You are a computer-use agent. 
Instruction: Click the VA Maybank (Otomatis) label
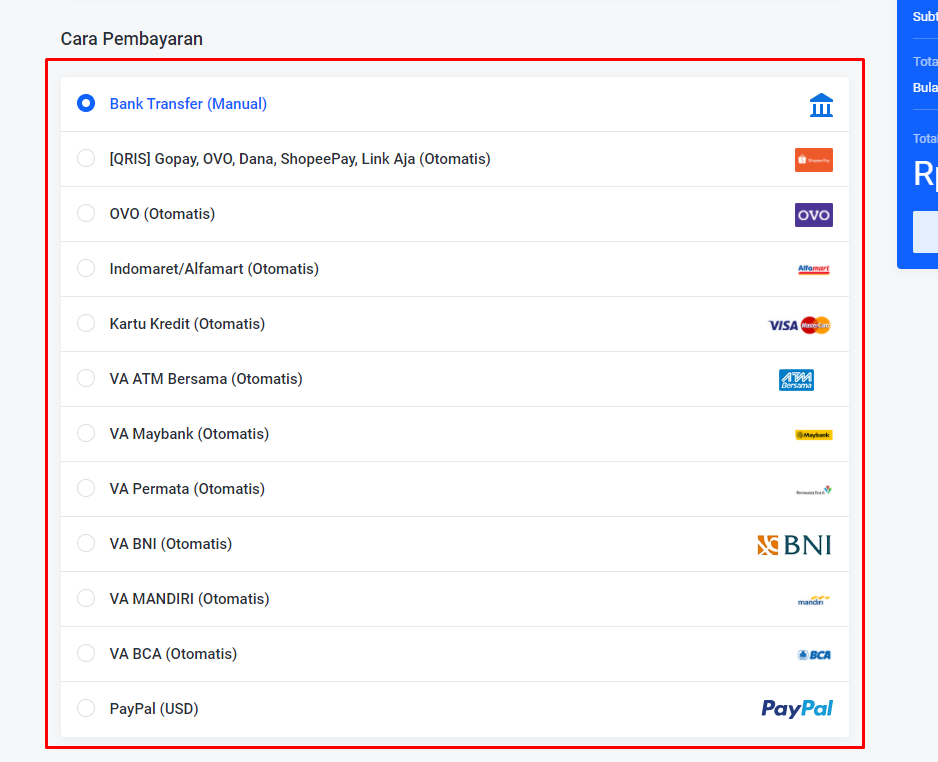click(189, 434)
